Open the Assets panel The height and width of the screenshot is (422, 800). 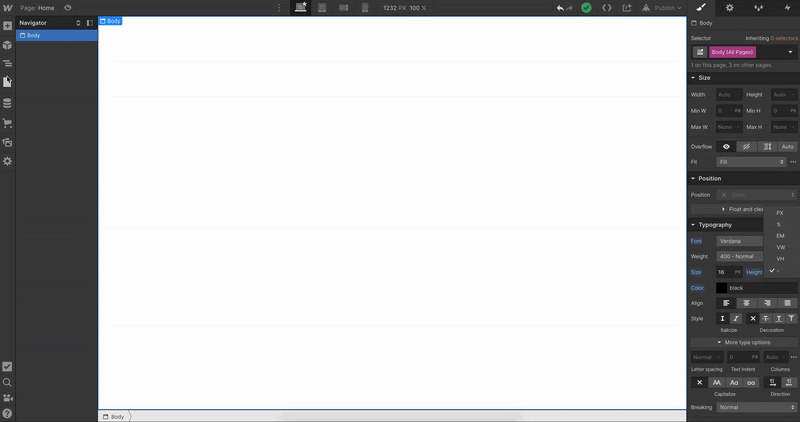8,142
